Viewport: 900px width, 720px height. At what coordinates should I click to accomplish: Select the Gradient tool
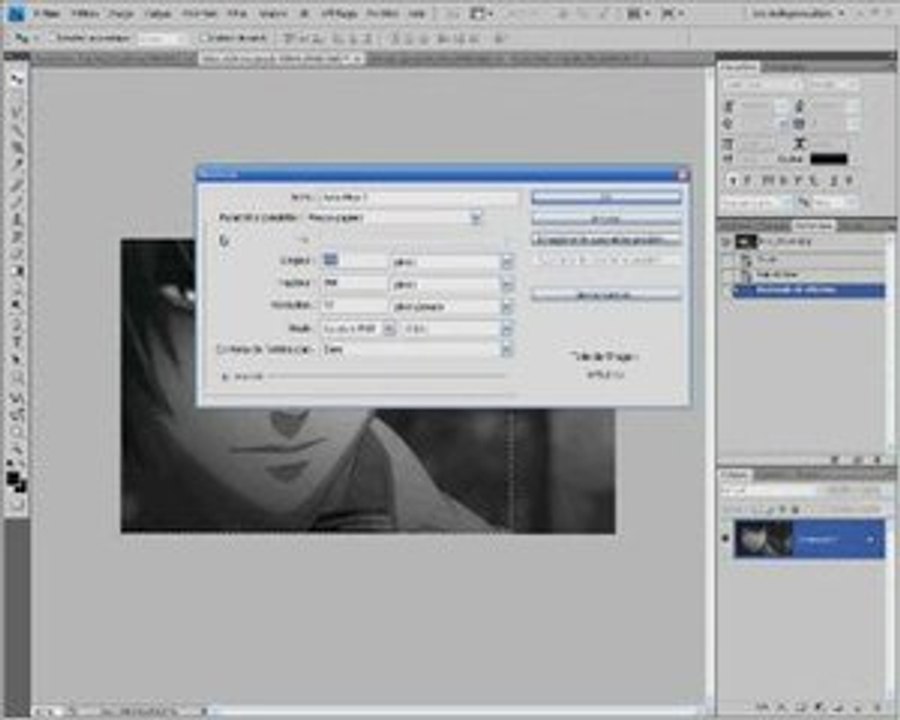tap(17, 271)
